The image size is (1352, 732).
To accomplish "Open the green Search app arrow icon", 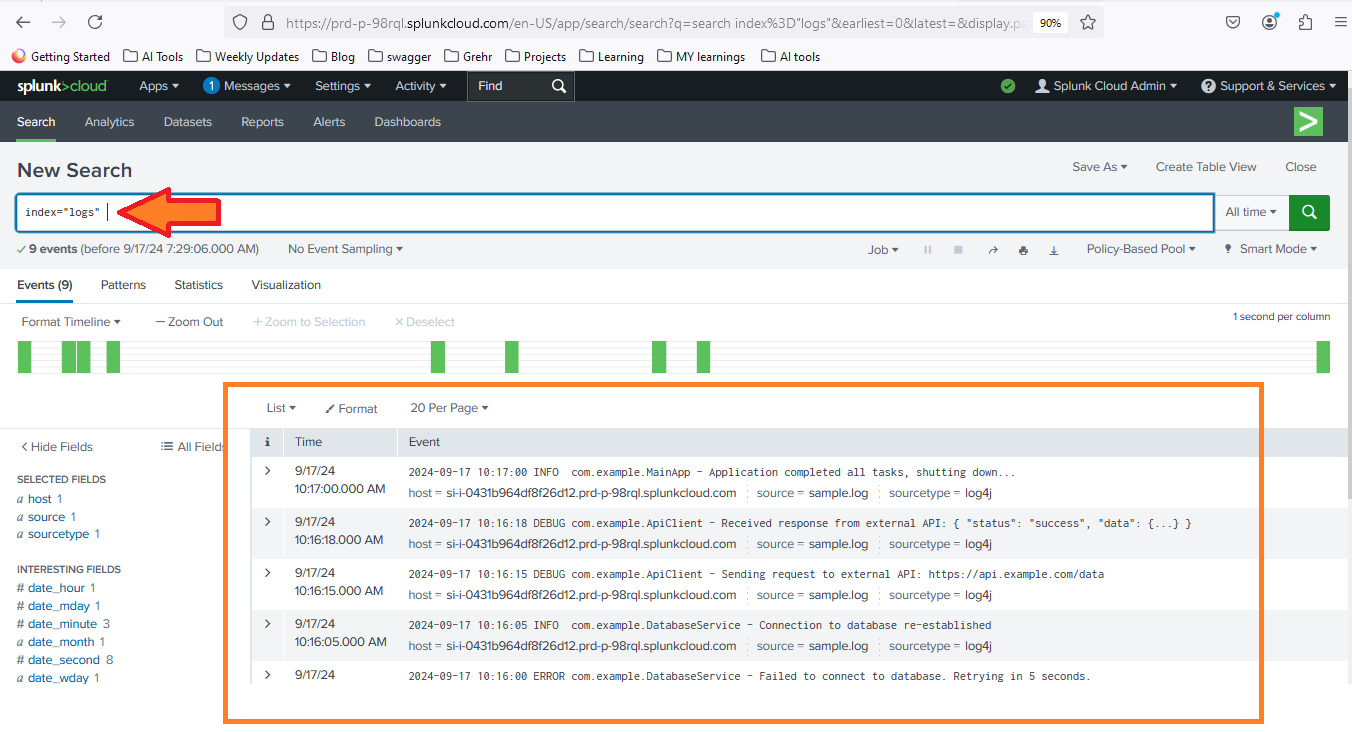I will tap(1308, 121).
